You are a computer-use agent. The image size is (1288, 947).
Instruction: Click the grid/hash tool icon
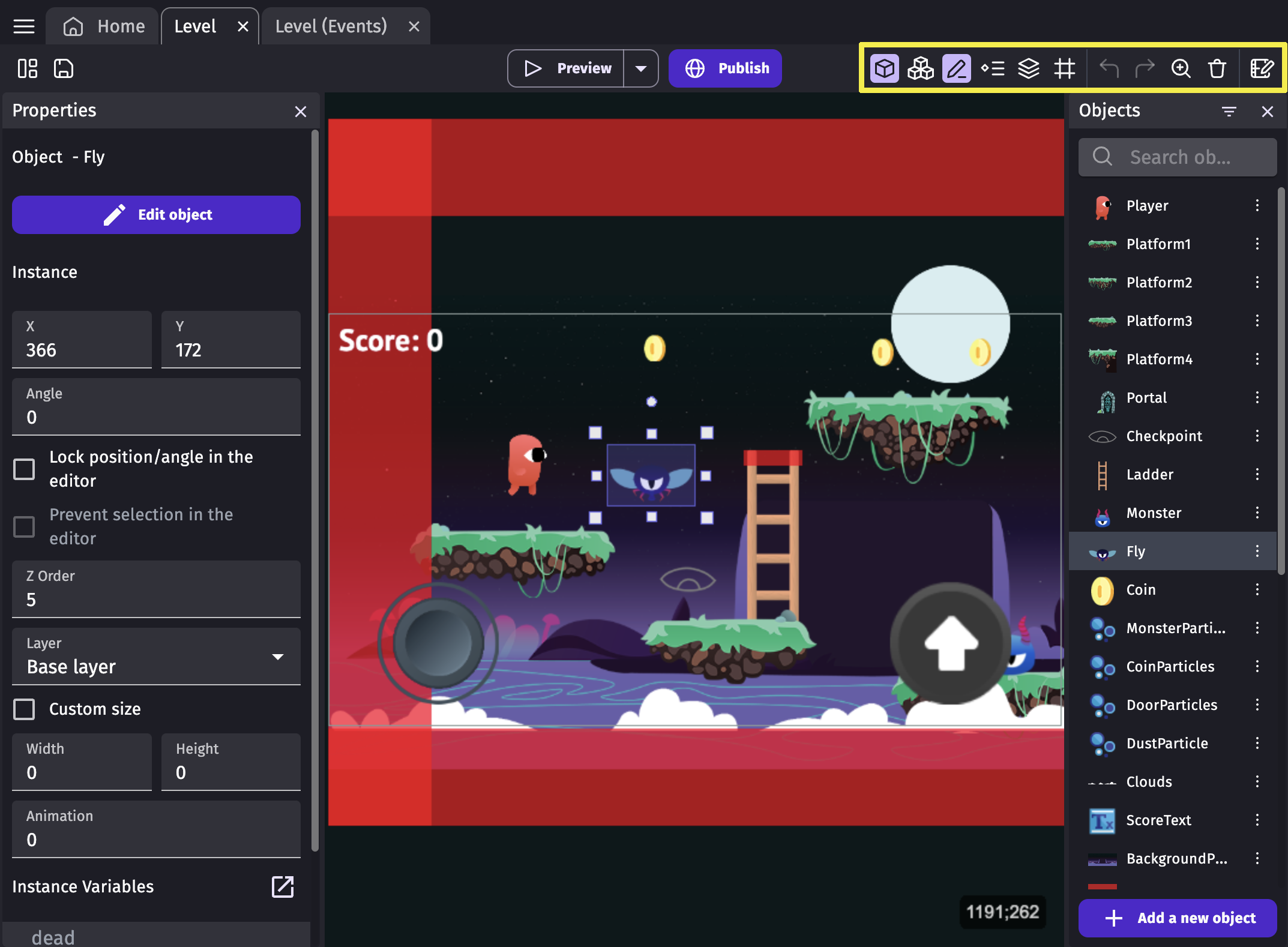[x=1064, y=68]
